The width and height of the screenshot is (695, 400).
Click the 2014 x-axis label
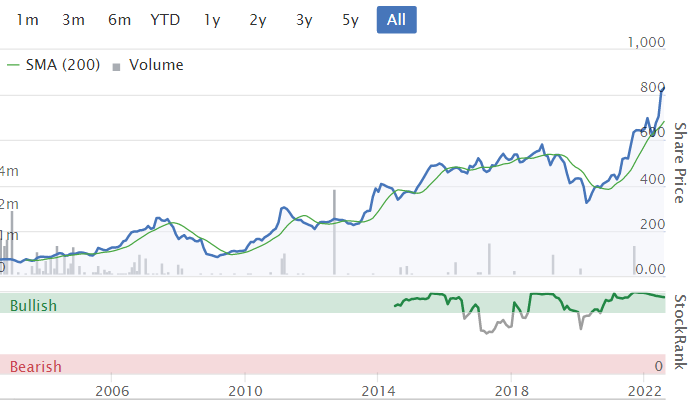(x=378, y=391)
